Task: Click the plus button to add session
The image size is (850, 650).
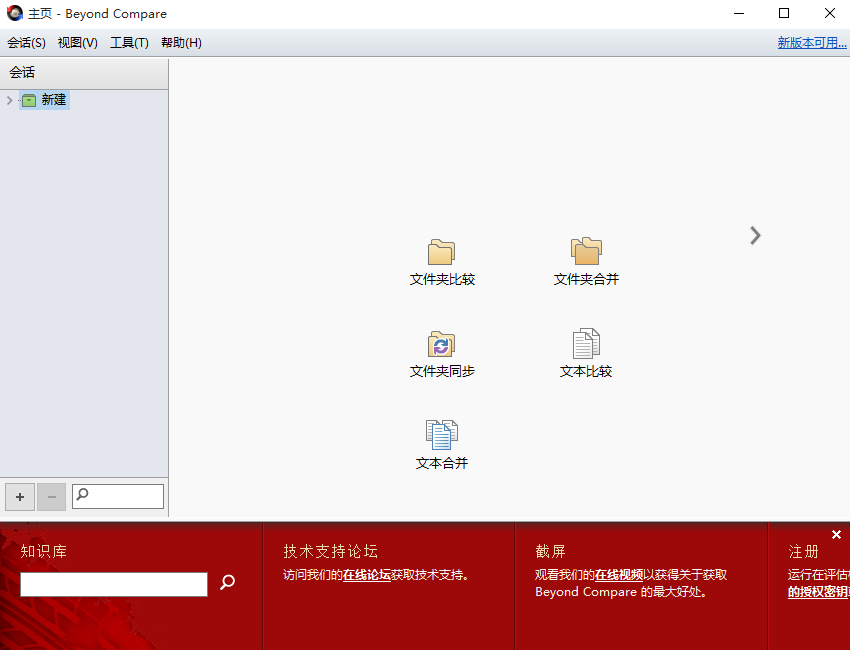Action: [x=20, y=497]
